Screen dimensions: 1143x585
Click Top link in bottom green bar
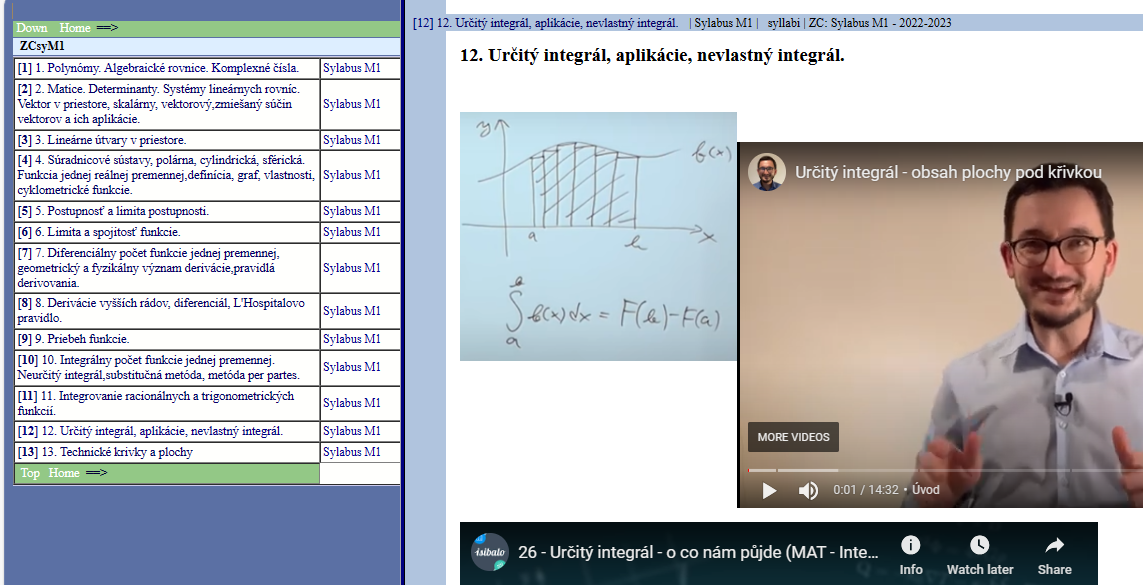coord(31,473)
